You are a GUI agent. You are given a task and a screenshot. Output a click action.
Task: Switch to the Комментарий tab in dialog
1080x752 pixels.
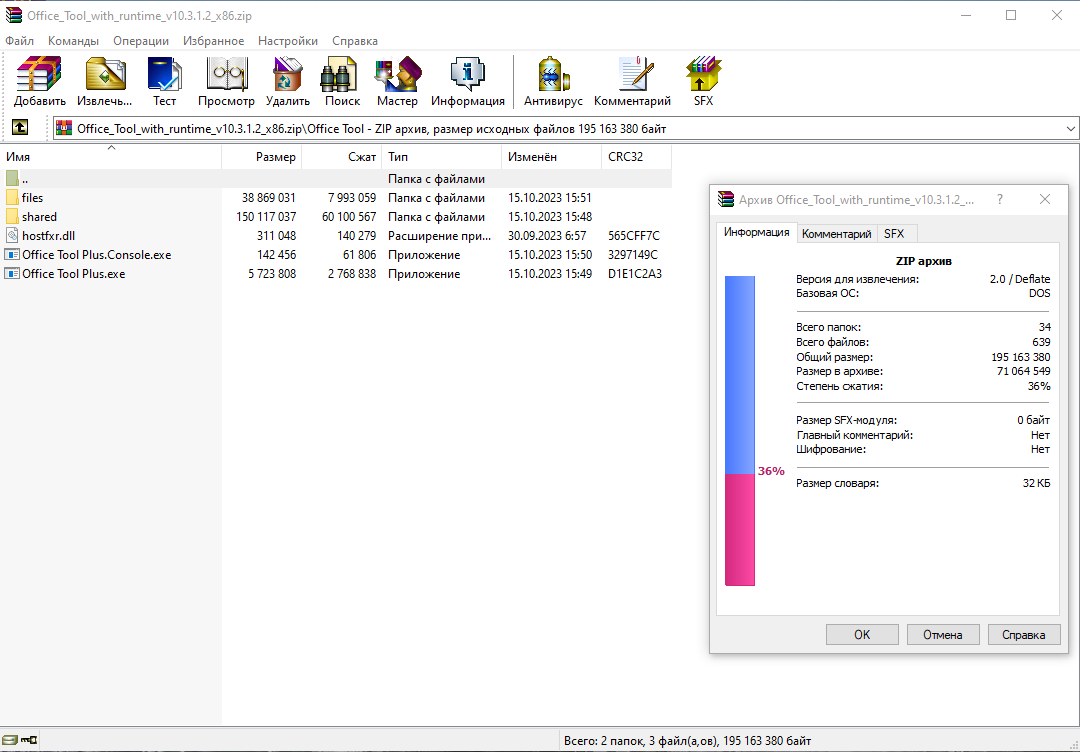coord(836,233)
